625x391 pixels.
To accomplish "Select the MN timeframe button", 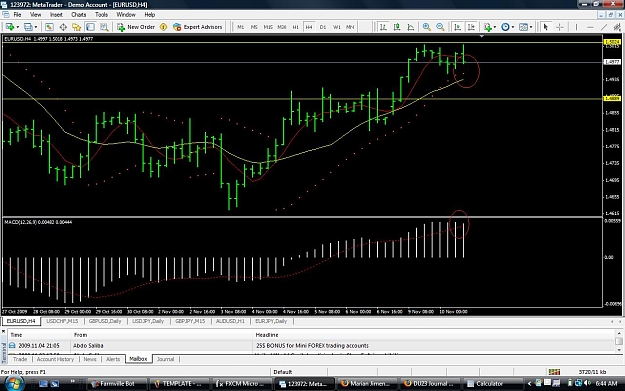I will (x=350, y=27).
